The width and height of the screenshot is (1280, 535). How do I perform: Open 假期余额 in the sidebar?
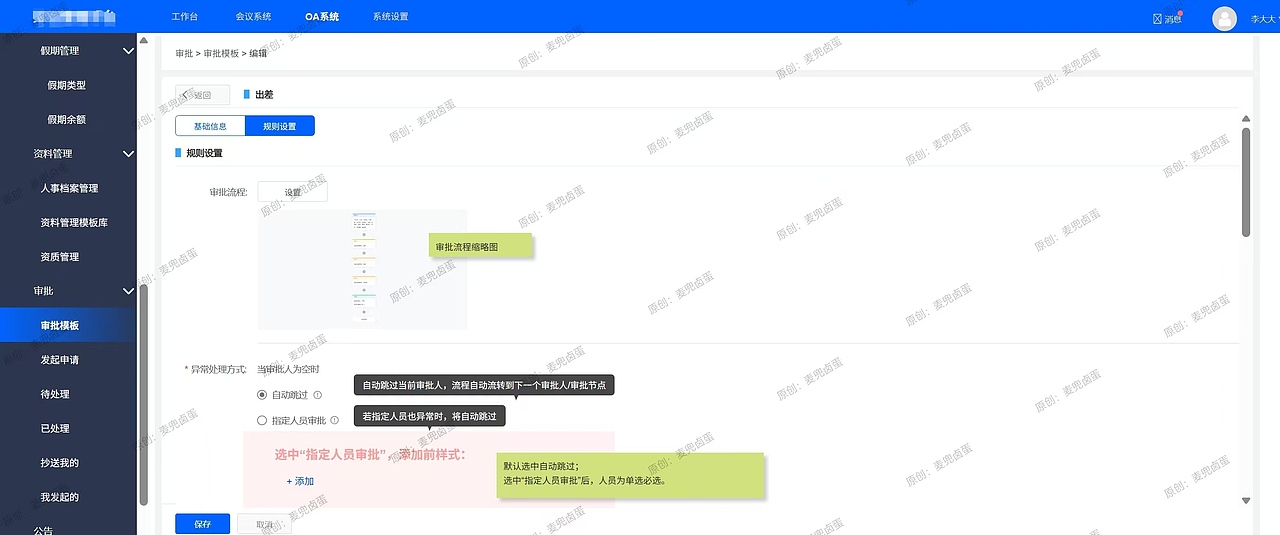pyautogui.click(x=67, y=119)
